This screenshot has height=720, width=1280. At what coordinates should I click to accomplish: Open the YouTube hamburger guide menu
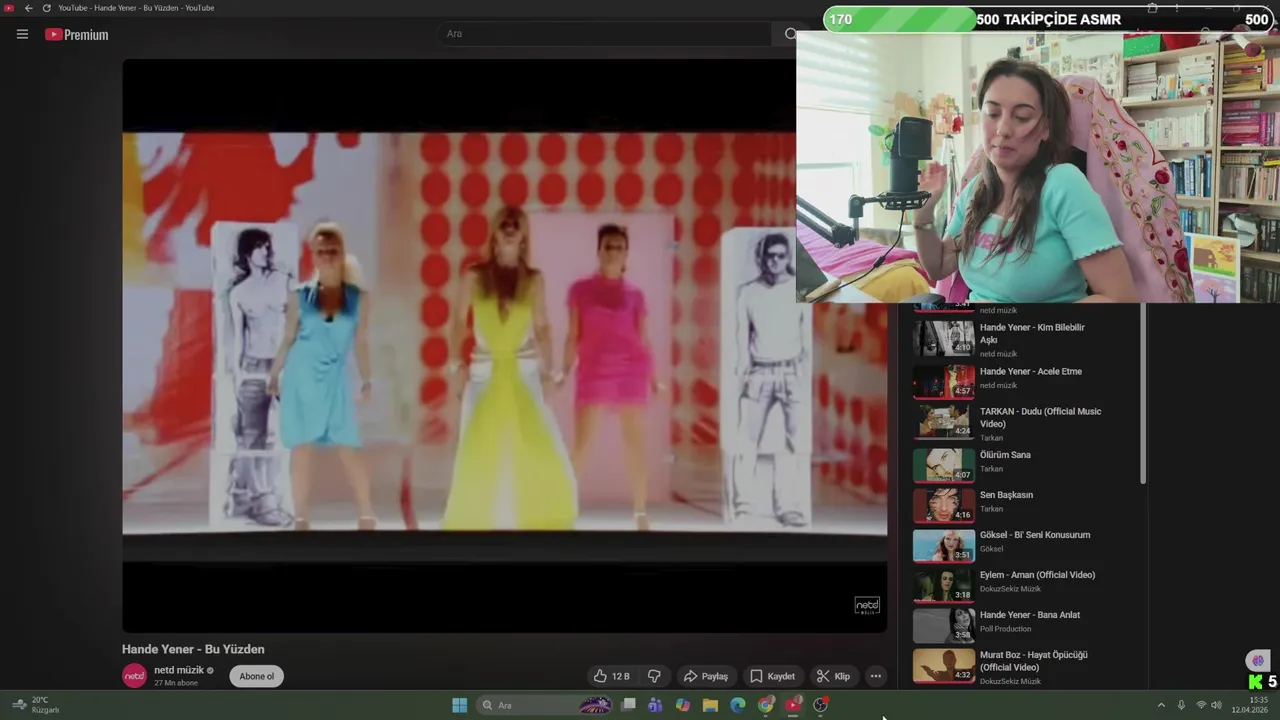point(22,34)
